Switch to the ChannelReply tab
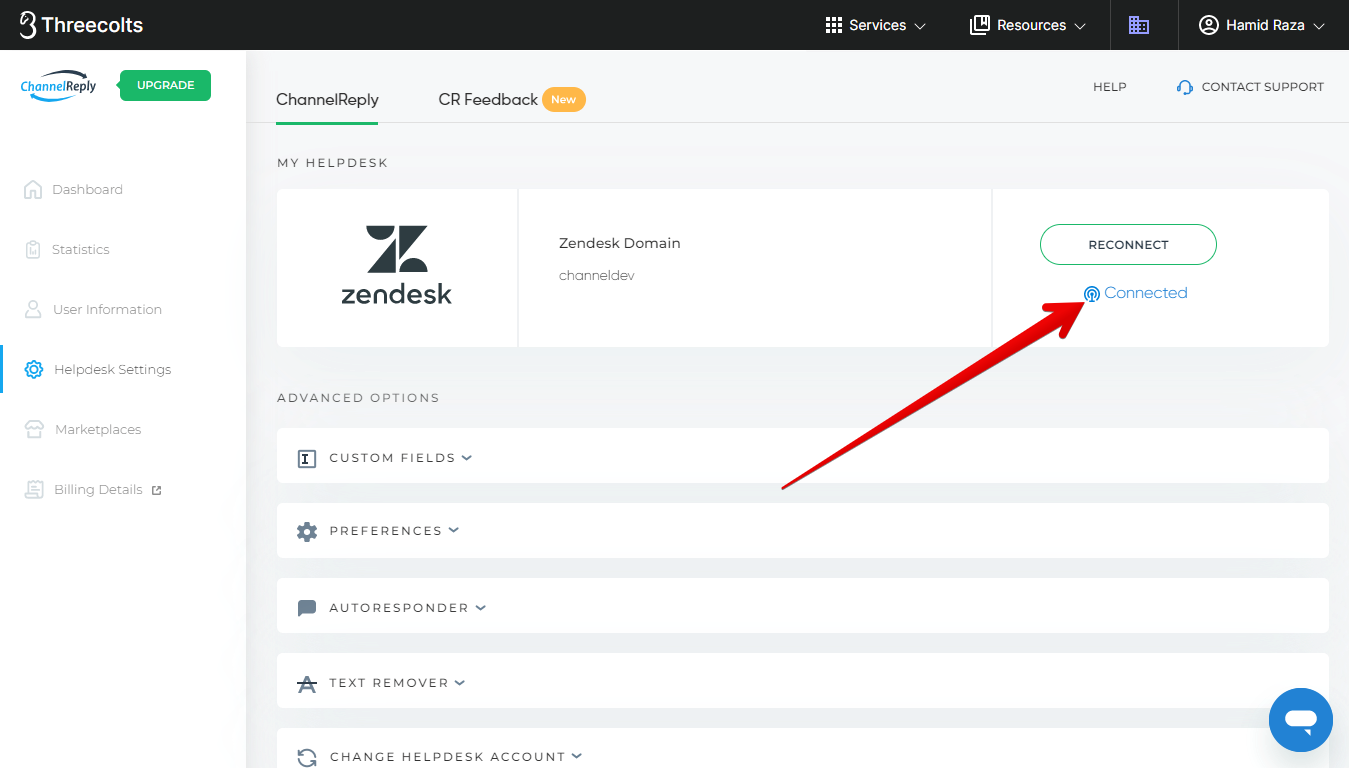The height and width of the screenshot is (768, 1349). (327, 100)
